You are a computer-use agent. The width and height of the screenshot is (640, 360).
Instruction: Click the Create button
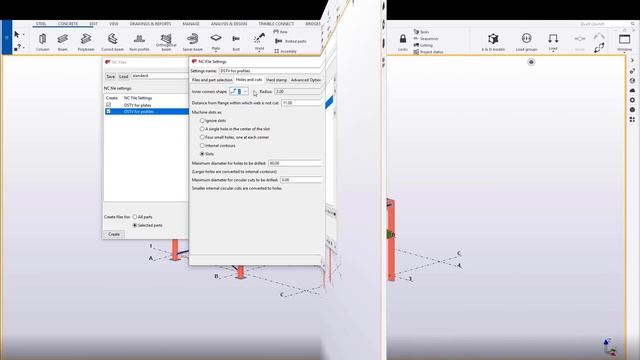pyautogui.click(x=114, y=234)
